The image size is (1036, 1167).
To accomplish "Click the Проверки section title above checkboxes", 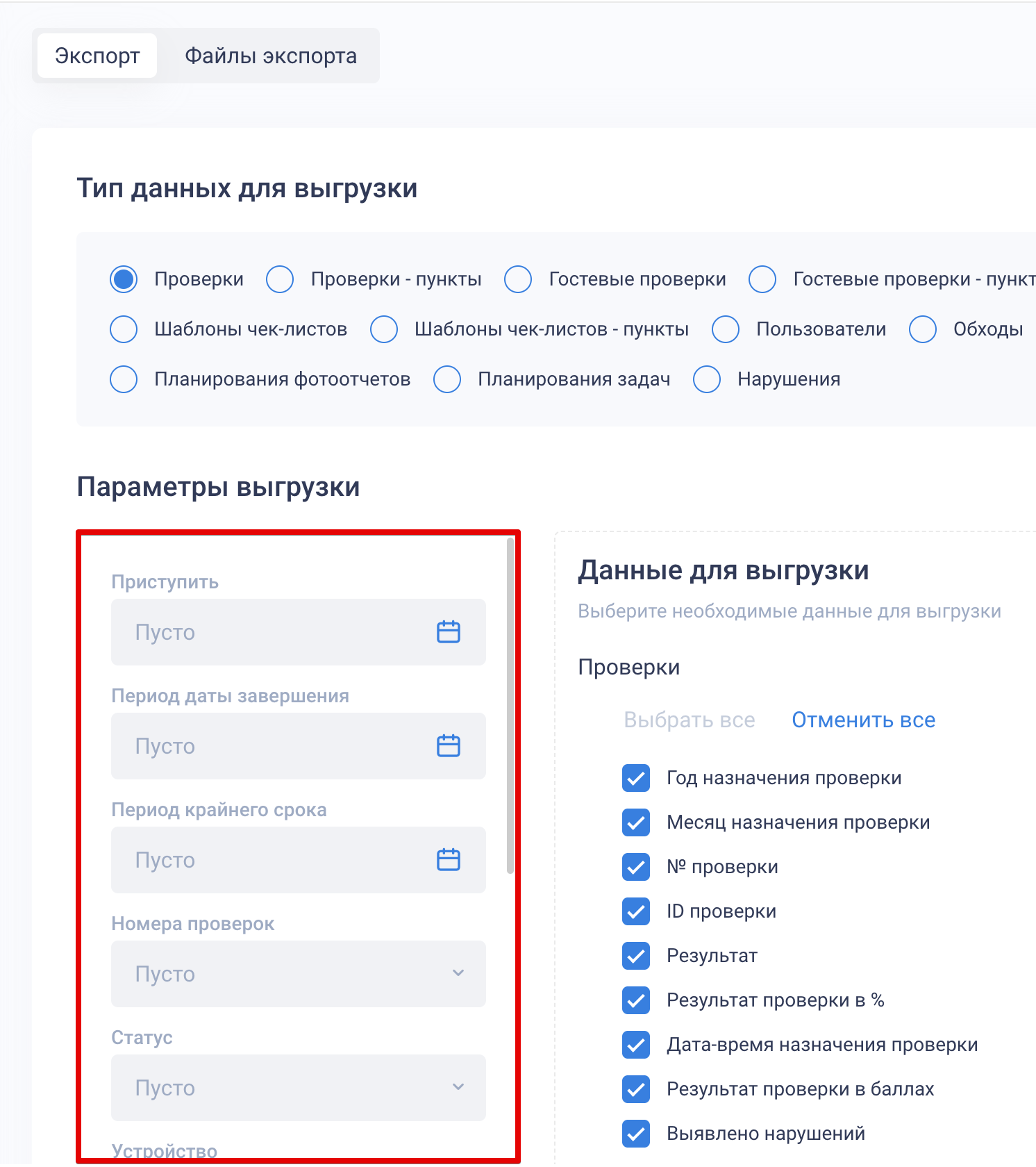I will (x=629, y=667).
